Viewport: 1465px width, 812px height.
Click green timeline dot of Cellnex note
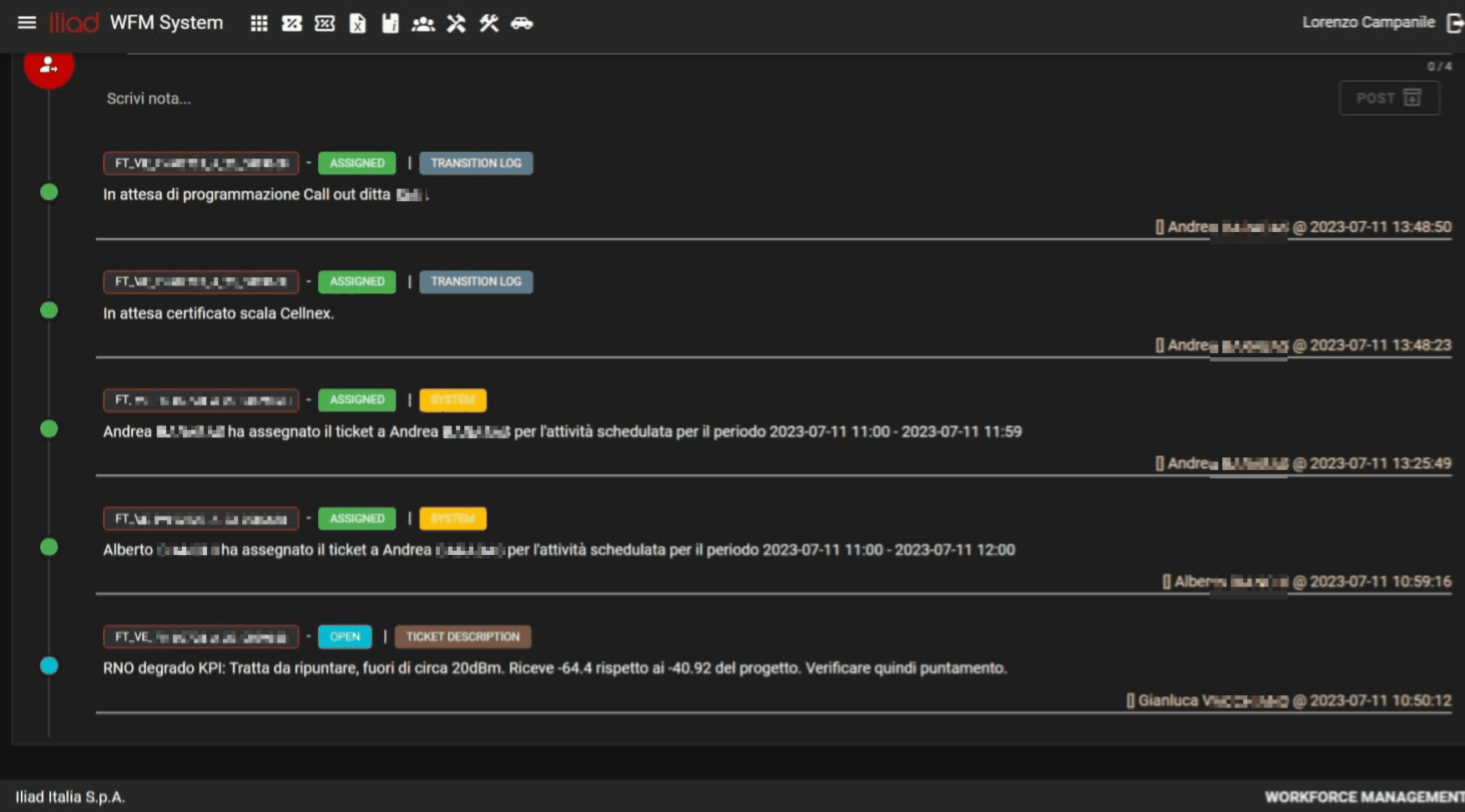point(49,310)
